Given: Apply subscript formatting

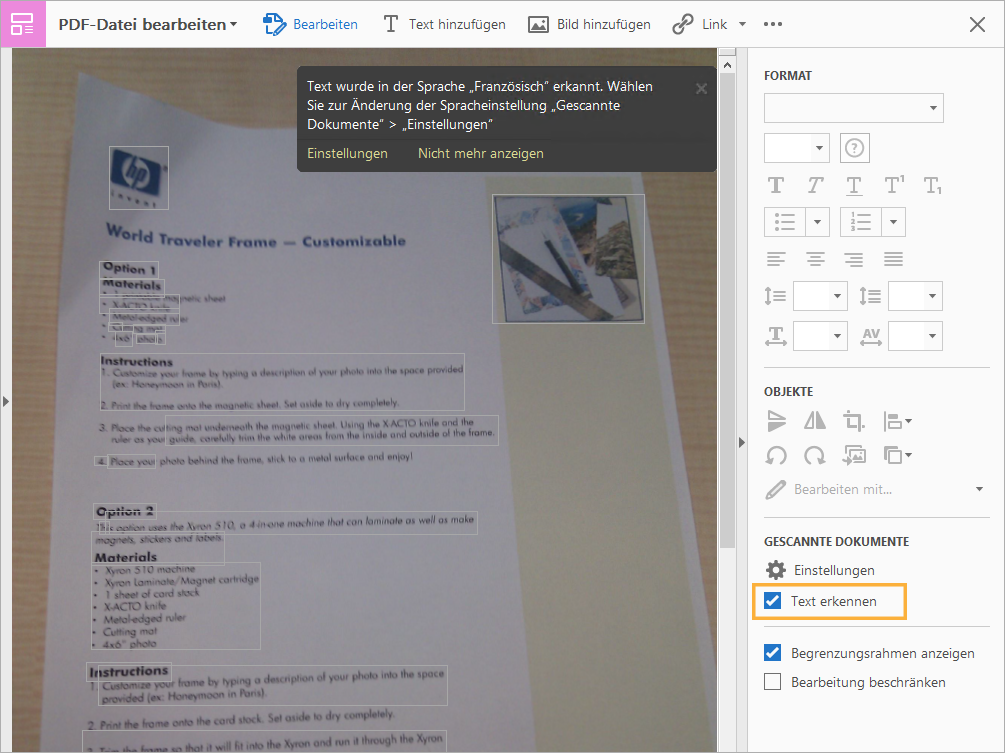Looking at the screenshot, I should 932,186.
